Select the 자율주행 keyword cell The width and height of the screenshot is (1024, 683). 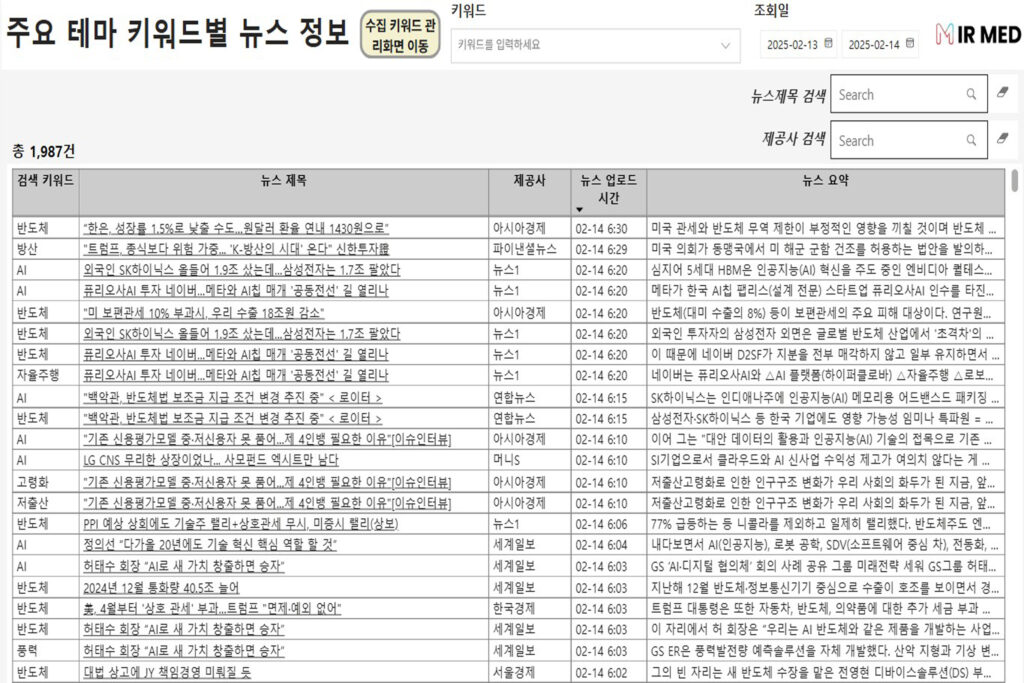click(46, 375)
